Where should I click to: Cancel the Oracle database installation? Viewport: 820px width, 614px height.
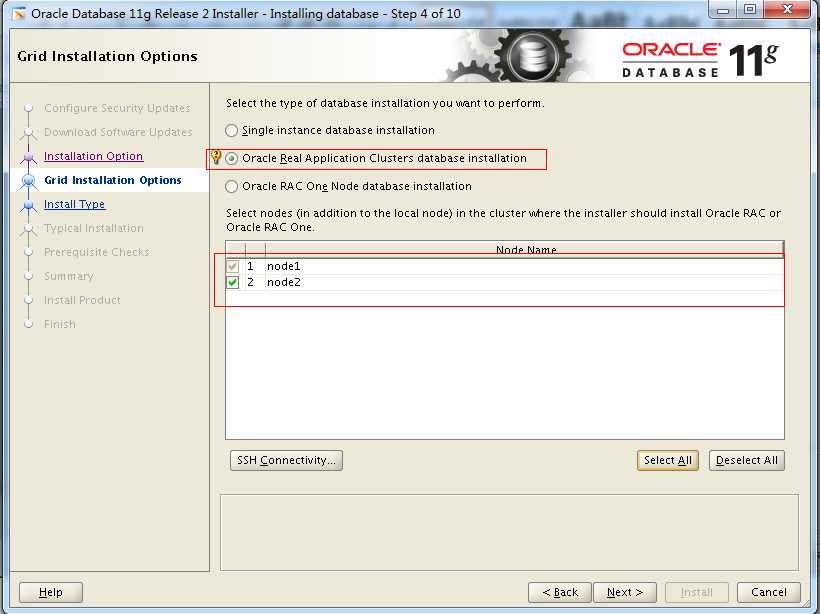click(769, 593)
